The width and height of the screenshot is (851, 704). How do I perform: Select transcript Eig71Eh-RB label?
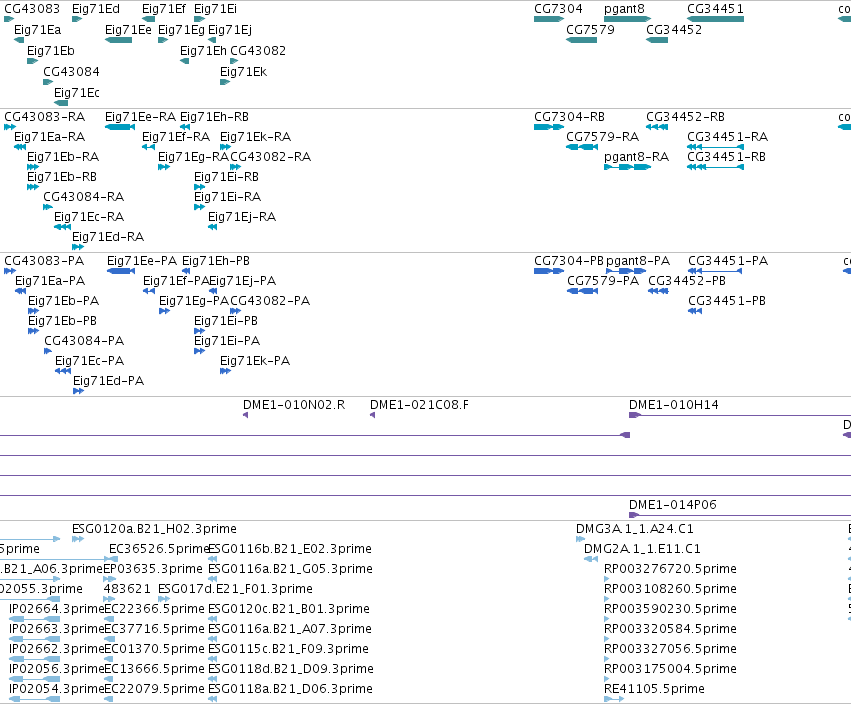point(214,117)
